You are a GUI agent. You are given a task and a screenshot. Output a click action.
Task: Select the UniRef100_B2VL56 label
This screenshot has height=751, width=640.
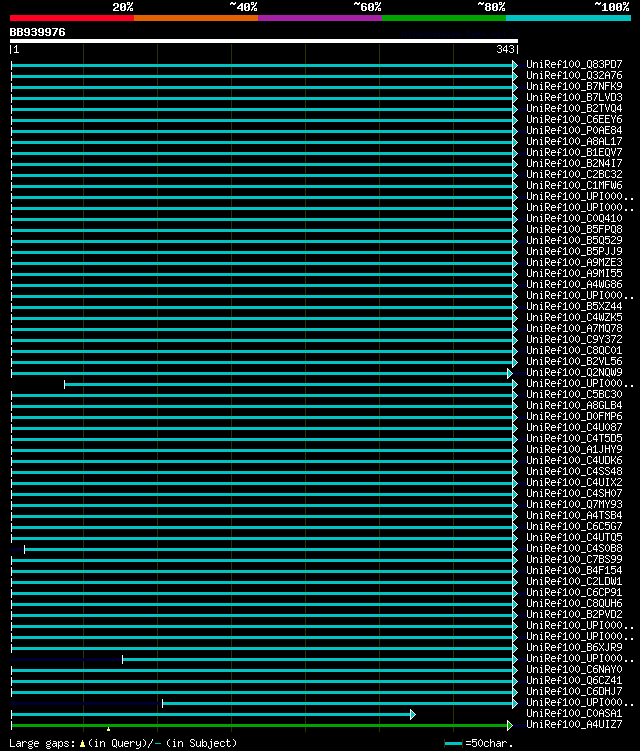coord(574,362)
